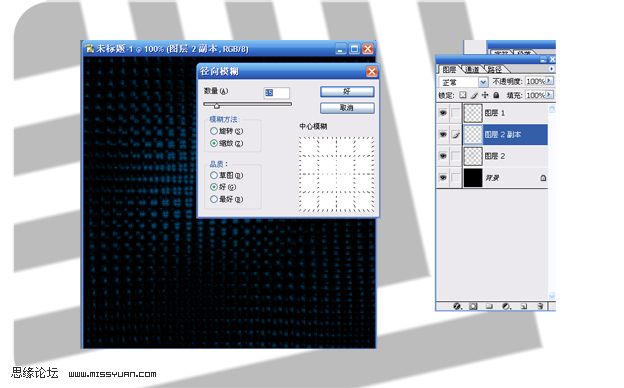
Task: Open the 填充 fill slider arrow
Action: coord(549,95)
